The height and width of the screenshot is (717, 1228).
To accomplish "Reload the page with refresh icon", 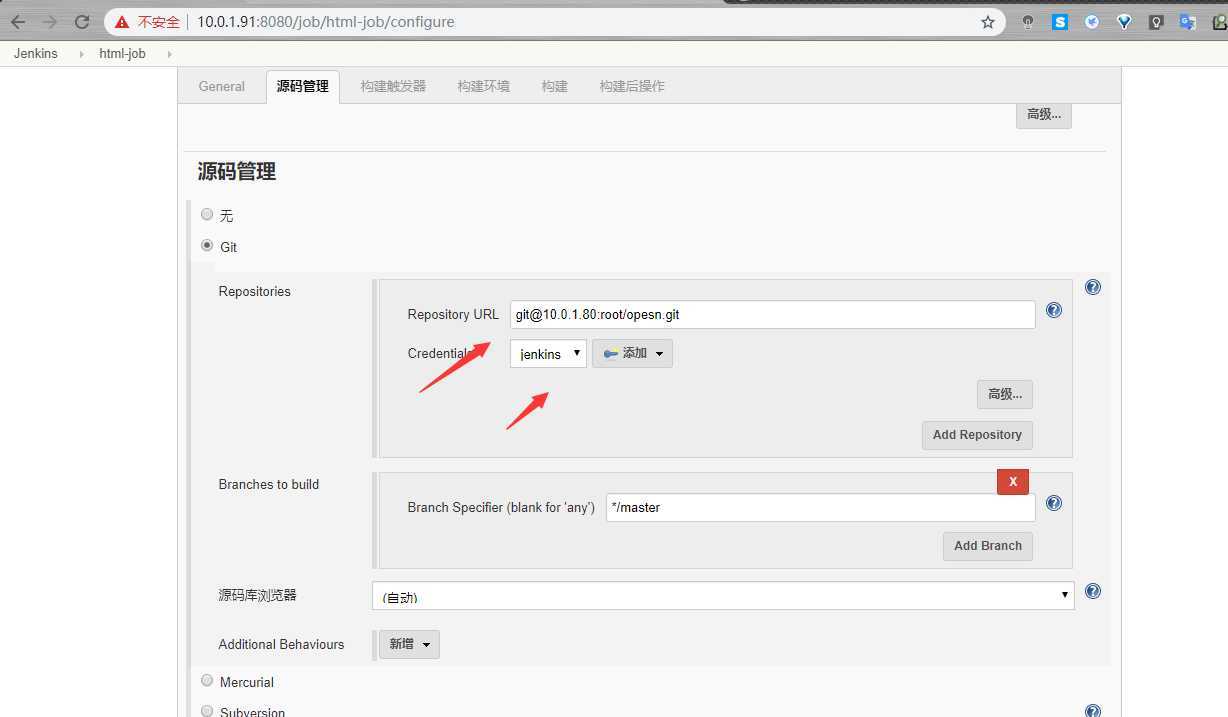I will (x=82, y=22).
